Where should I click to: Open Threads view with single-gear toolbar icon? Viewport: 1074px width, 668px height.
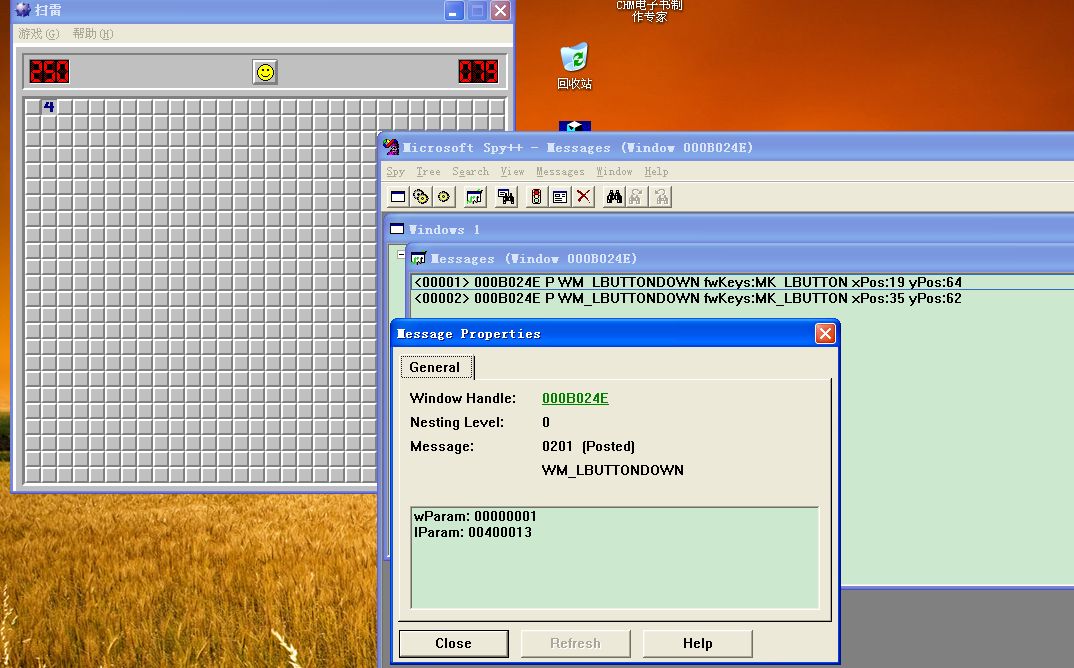click(x=444, y=197)
